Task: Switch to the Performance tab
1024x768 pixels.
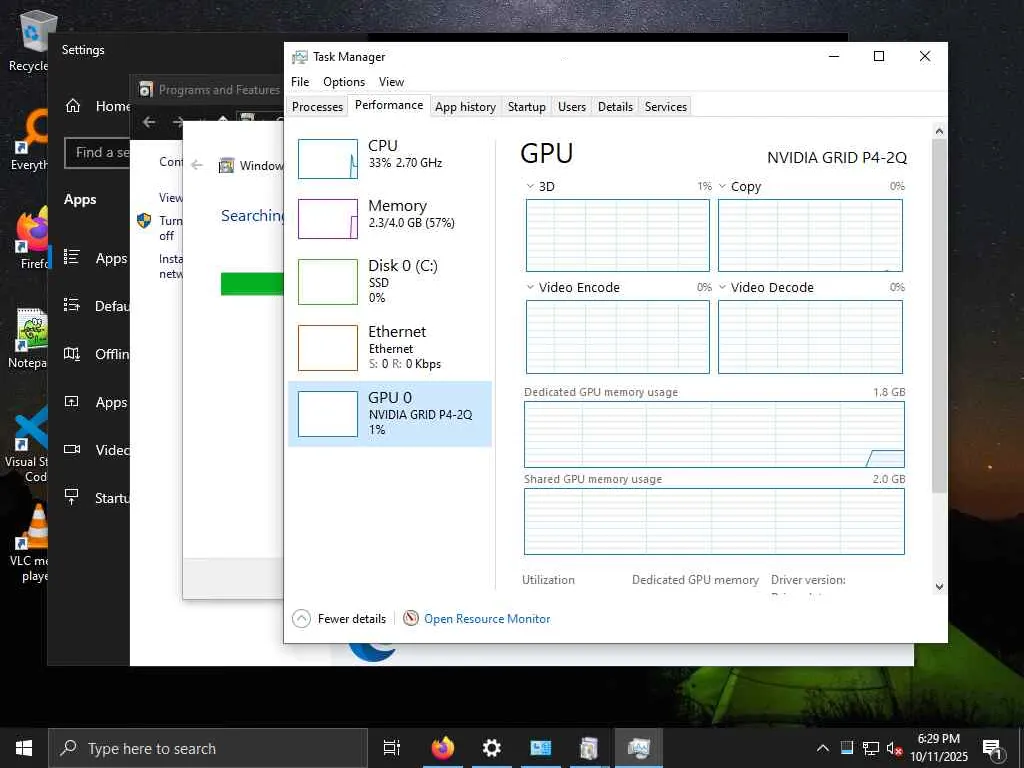Action: tap(389, 105)
